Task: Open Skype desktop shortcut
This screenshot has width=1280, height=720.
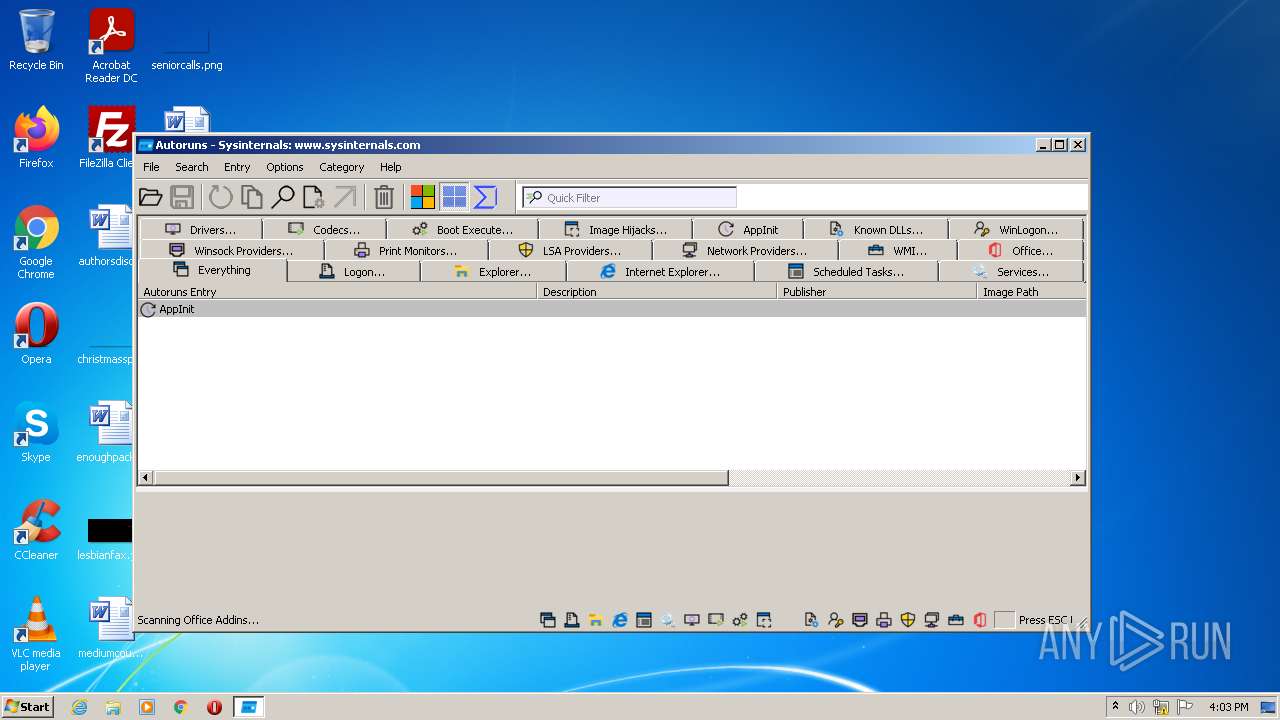Action: point(36,432)
